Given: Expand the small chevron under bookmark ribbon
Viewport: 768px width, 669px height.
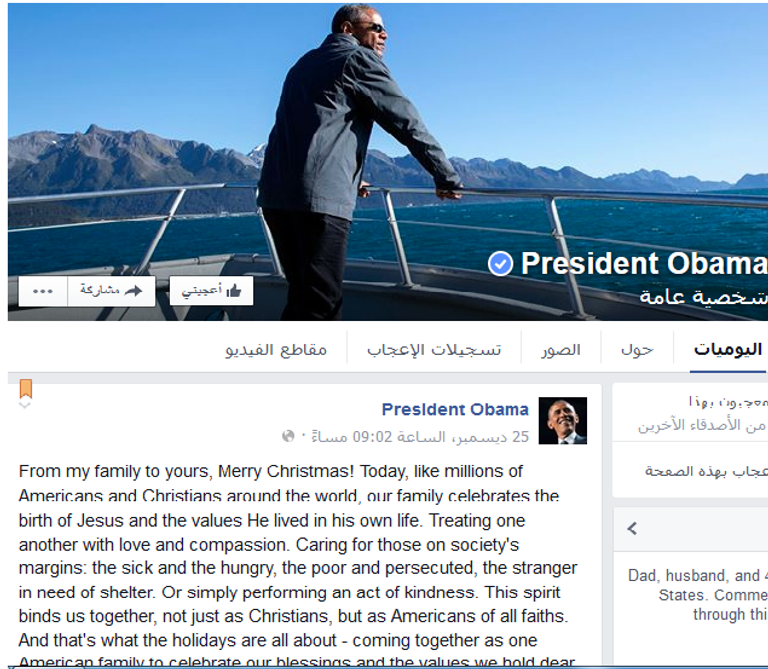Looking at the screenshot, I should click(25, 405).
